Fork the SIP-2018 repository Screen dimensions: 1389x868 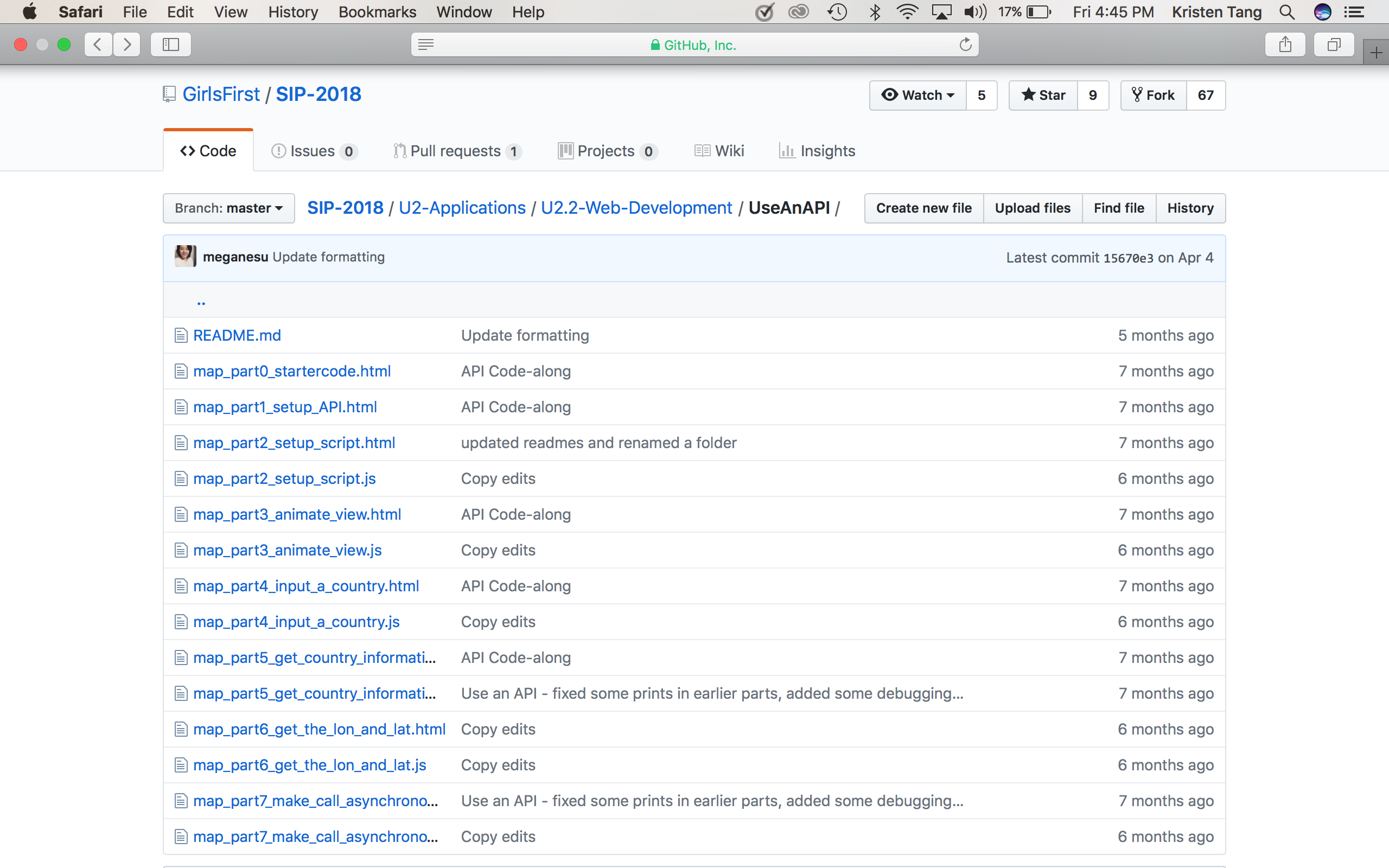pyautogui.click(x=1153, y=95)
